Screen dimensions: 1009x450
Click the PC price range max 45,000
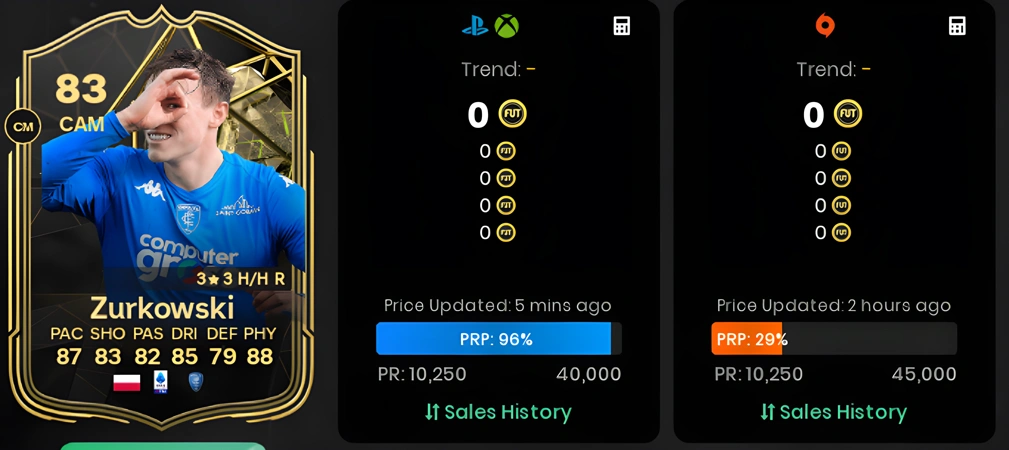tap(924, 374)
